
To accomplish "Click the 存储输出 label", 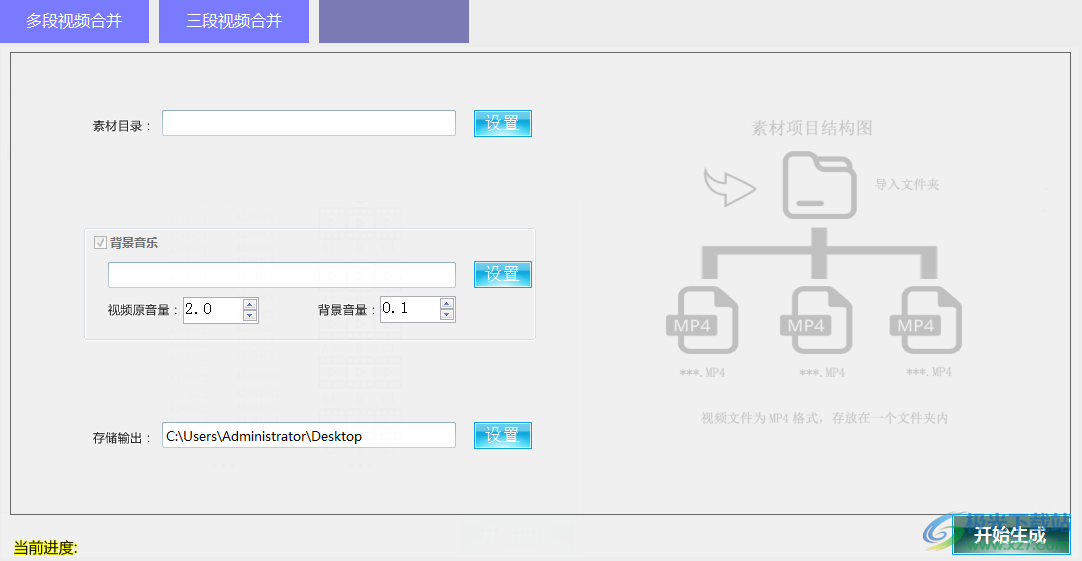I will pyautogui.click(x=121, y=438).
